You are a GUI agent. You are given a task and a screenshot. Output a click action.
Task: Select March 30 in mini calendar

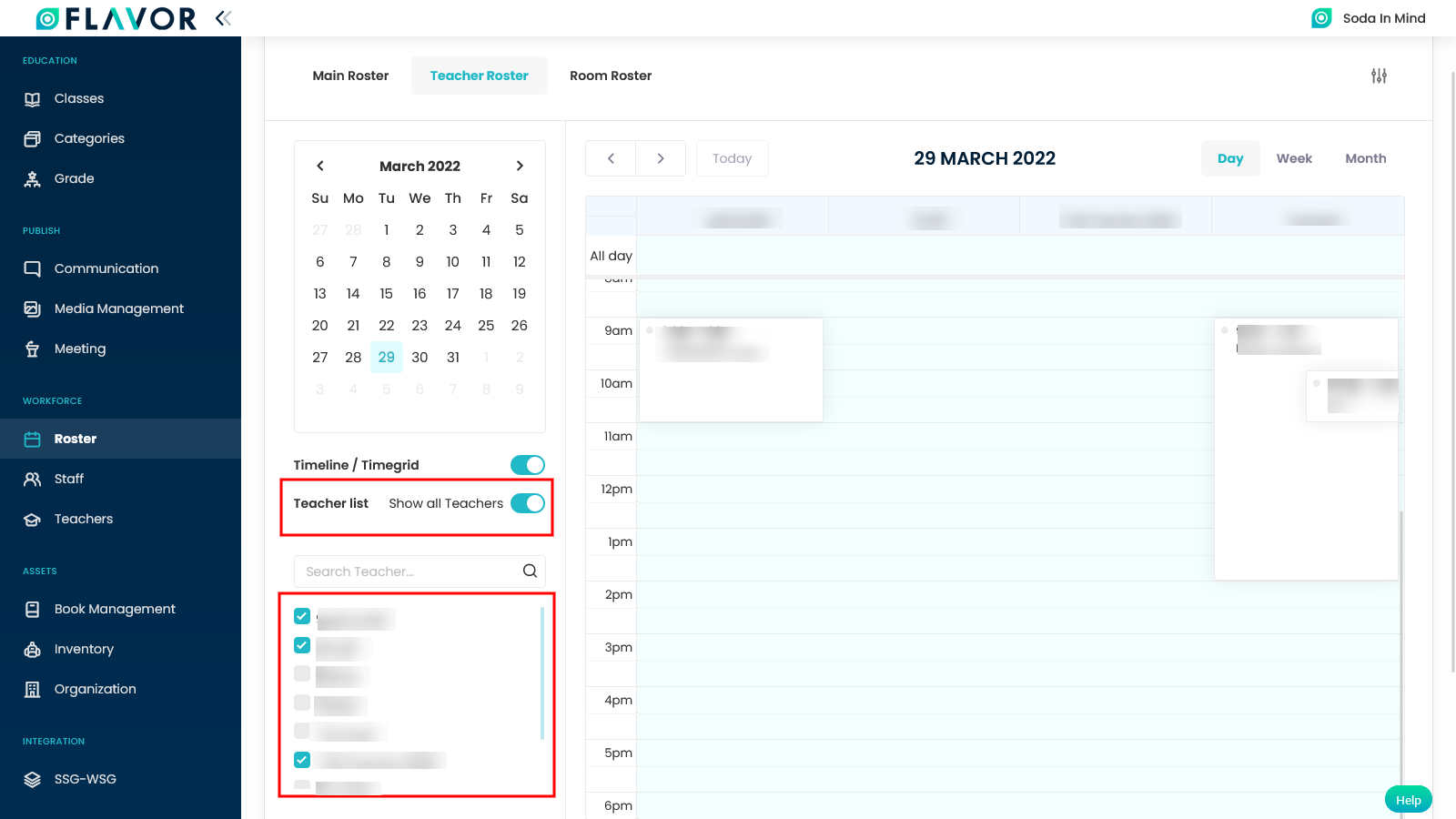click(x=420, y=358)
